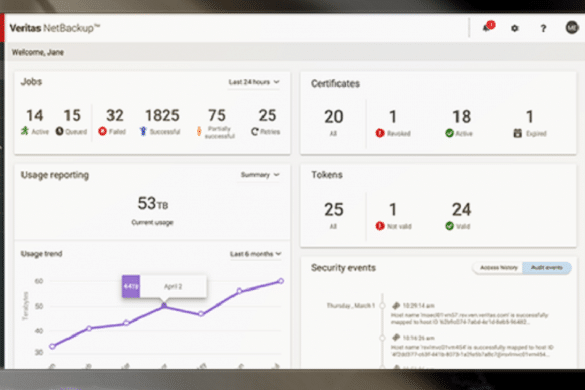View the 1 Not valid token count
585x390 pixels.
pos(392,209)
